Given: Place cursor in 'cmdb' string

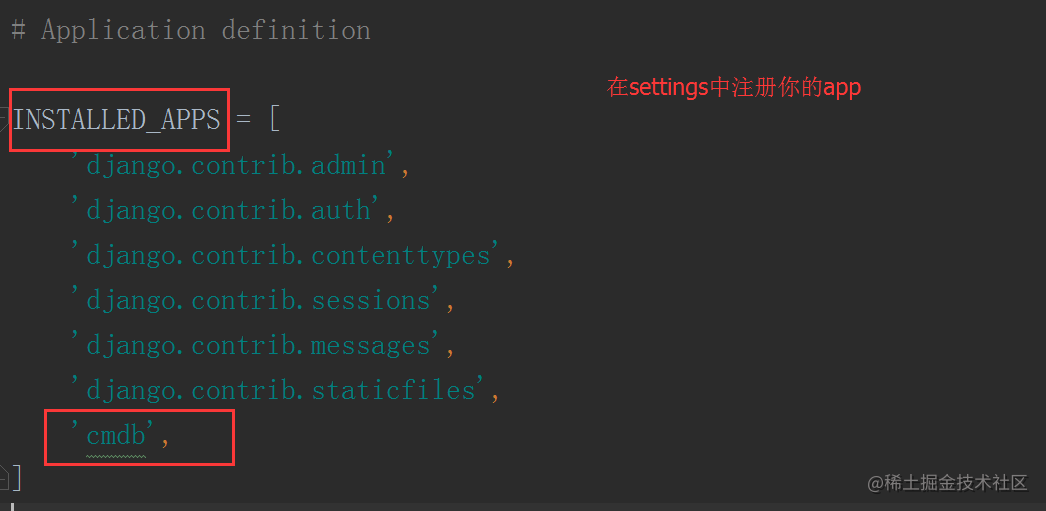Looking at the screenshot, I should pos(117,436).
